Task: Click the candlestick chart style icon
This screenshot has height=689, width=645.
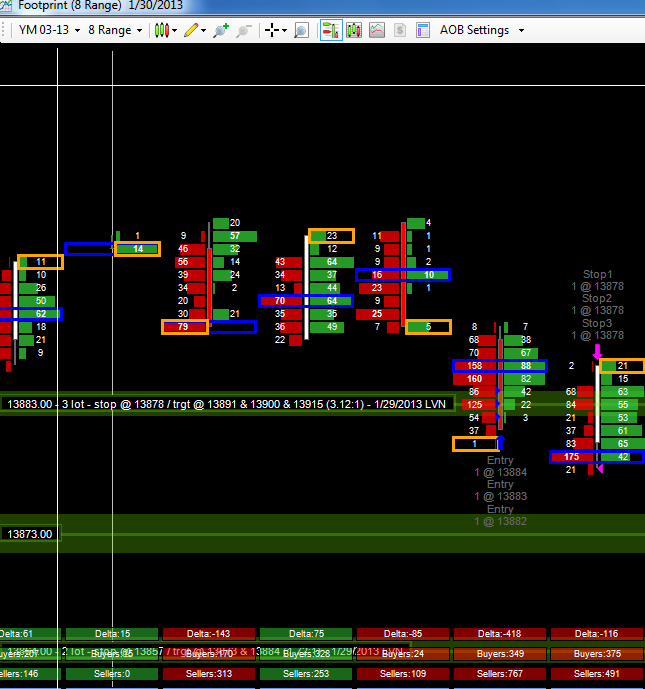Action: 162,30
